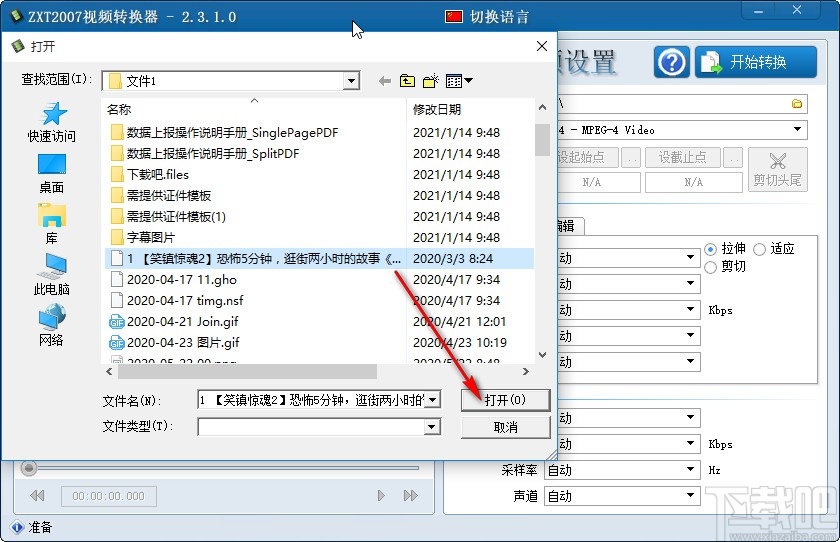This screenshot has width=840, height=542.
Task: Click the blue help question mark icon
Action: (x=672, y=62)
